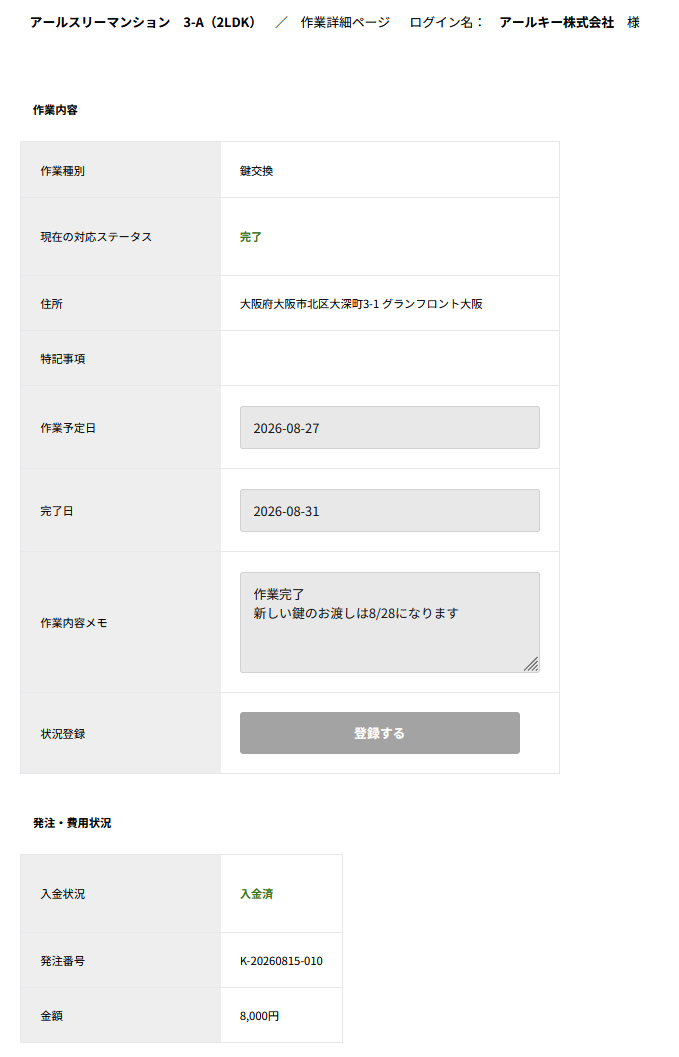The height and width of the screenshot is (1057, 679).
Task: Select the 完了日 date field
Action: (x=390, y=510)
